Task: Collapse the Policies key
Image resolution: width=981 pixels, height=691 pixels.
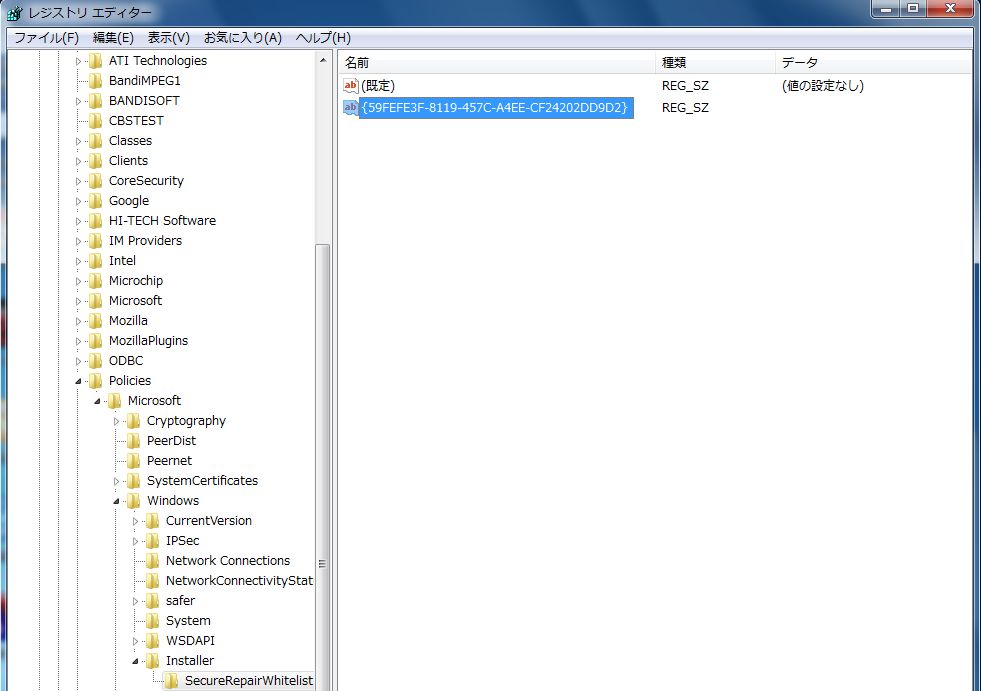Action: coord(78,381)
